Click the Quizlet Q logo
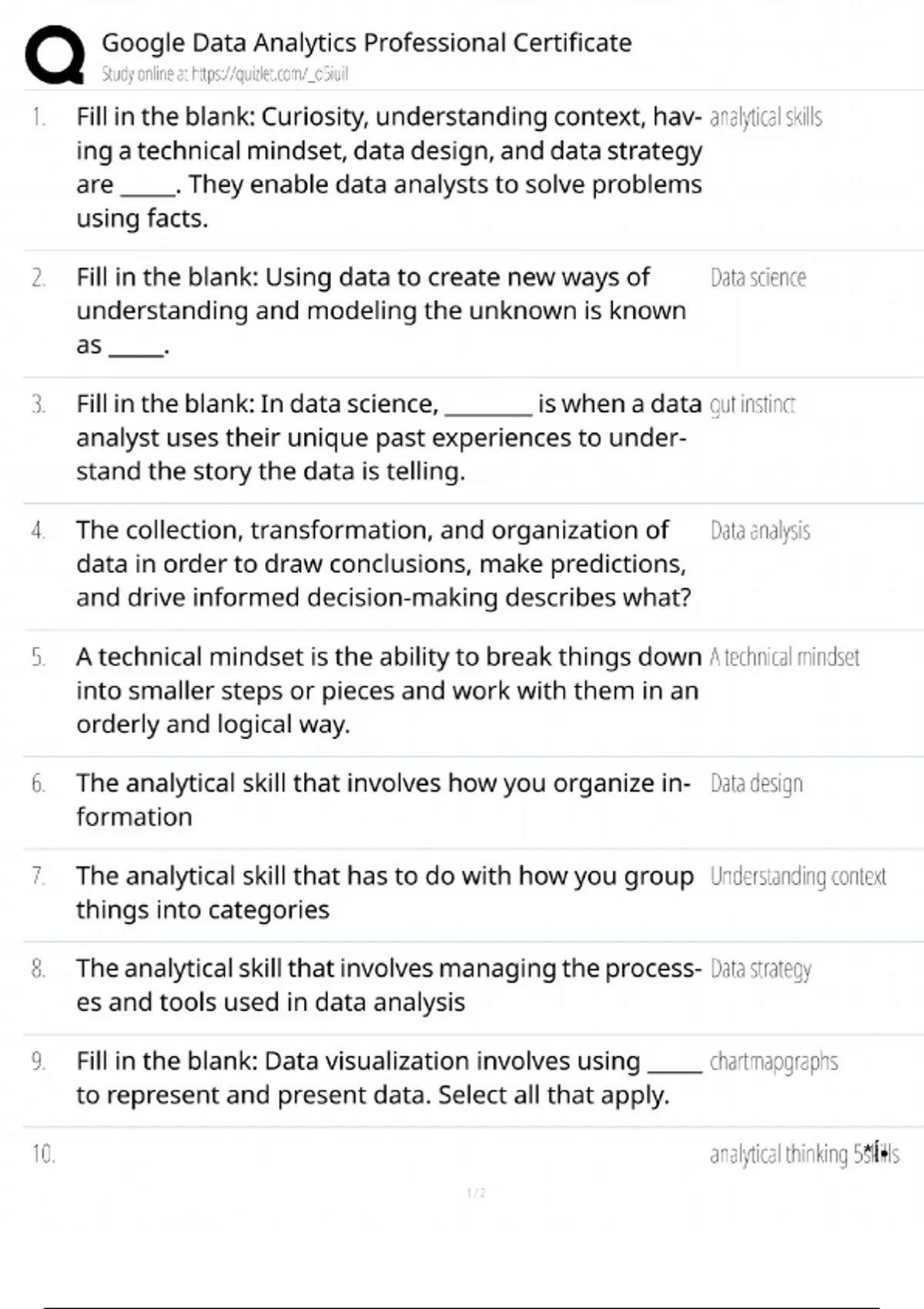The image size is (924, 1309). (x=55, y=54)
